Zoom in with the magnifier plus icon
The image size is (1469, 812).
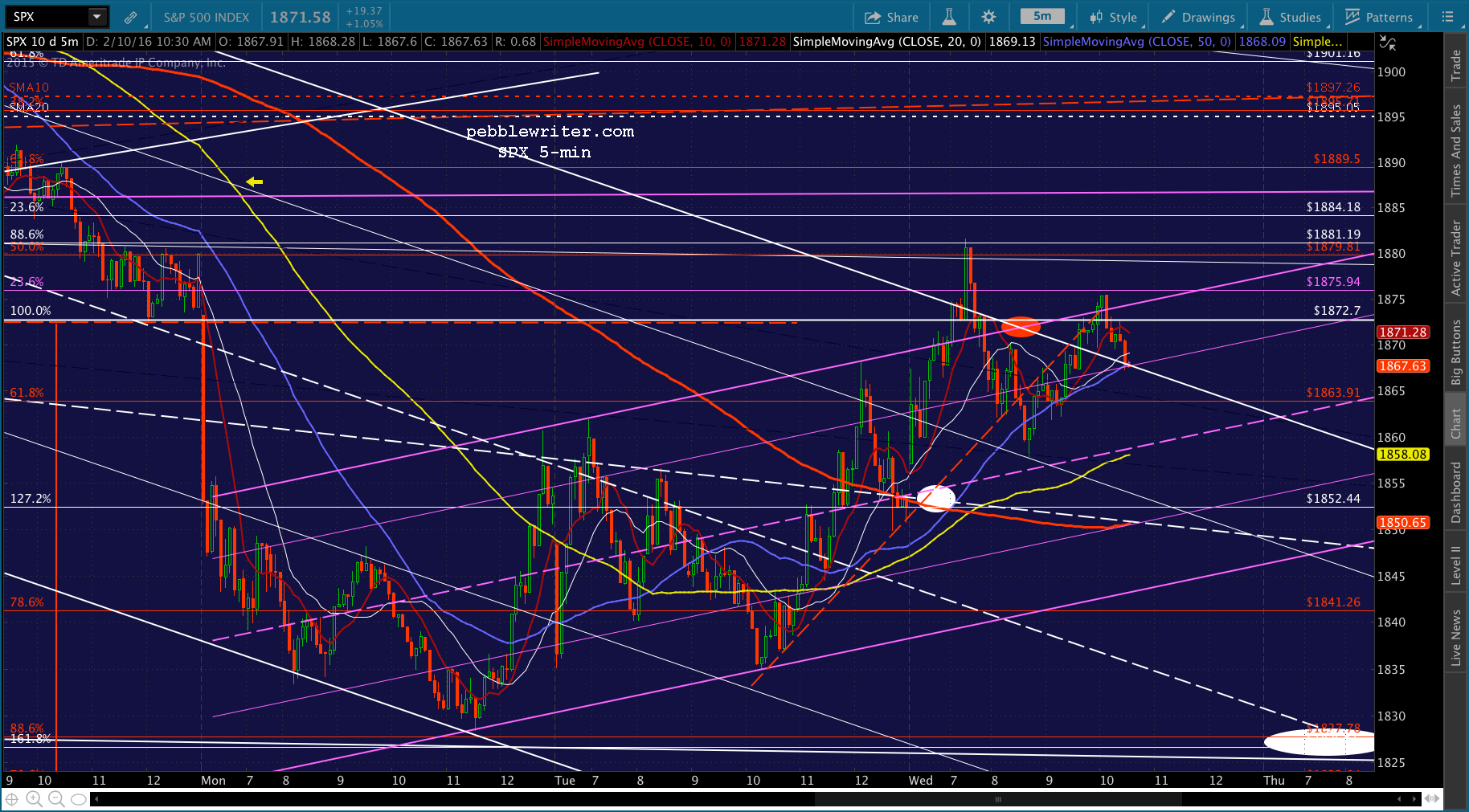34,799
